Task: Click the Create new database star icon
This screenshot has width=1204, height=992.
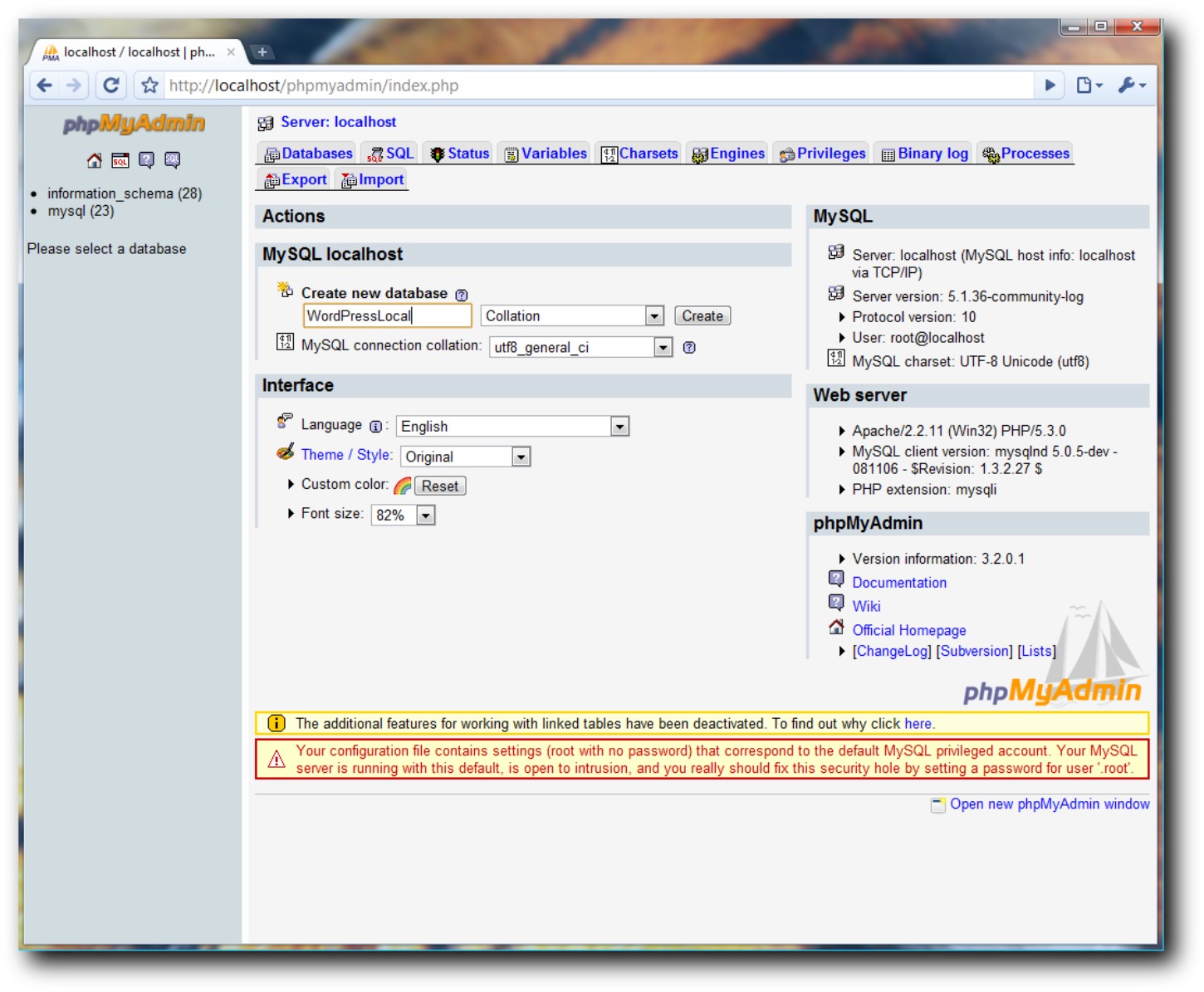Action: [286, 290]
